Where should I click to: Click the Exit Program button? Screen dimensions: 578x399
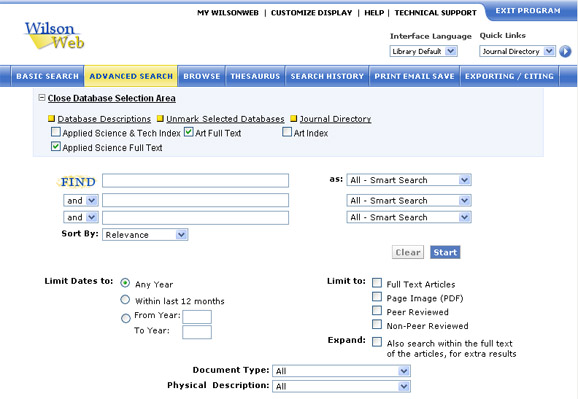(528, 11)
